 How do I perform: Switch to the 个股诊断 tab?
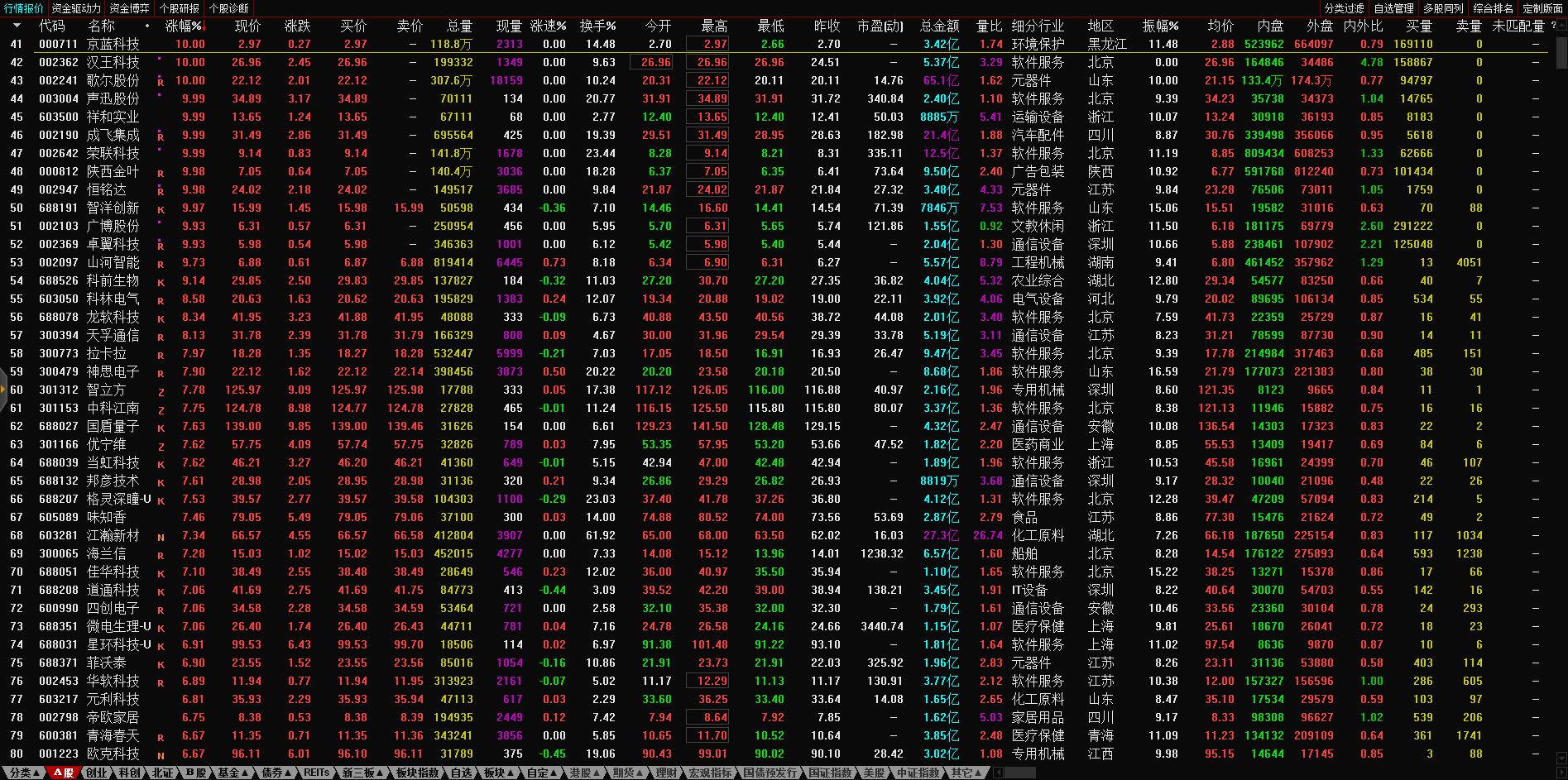229,8
